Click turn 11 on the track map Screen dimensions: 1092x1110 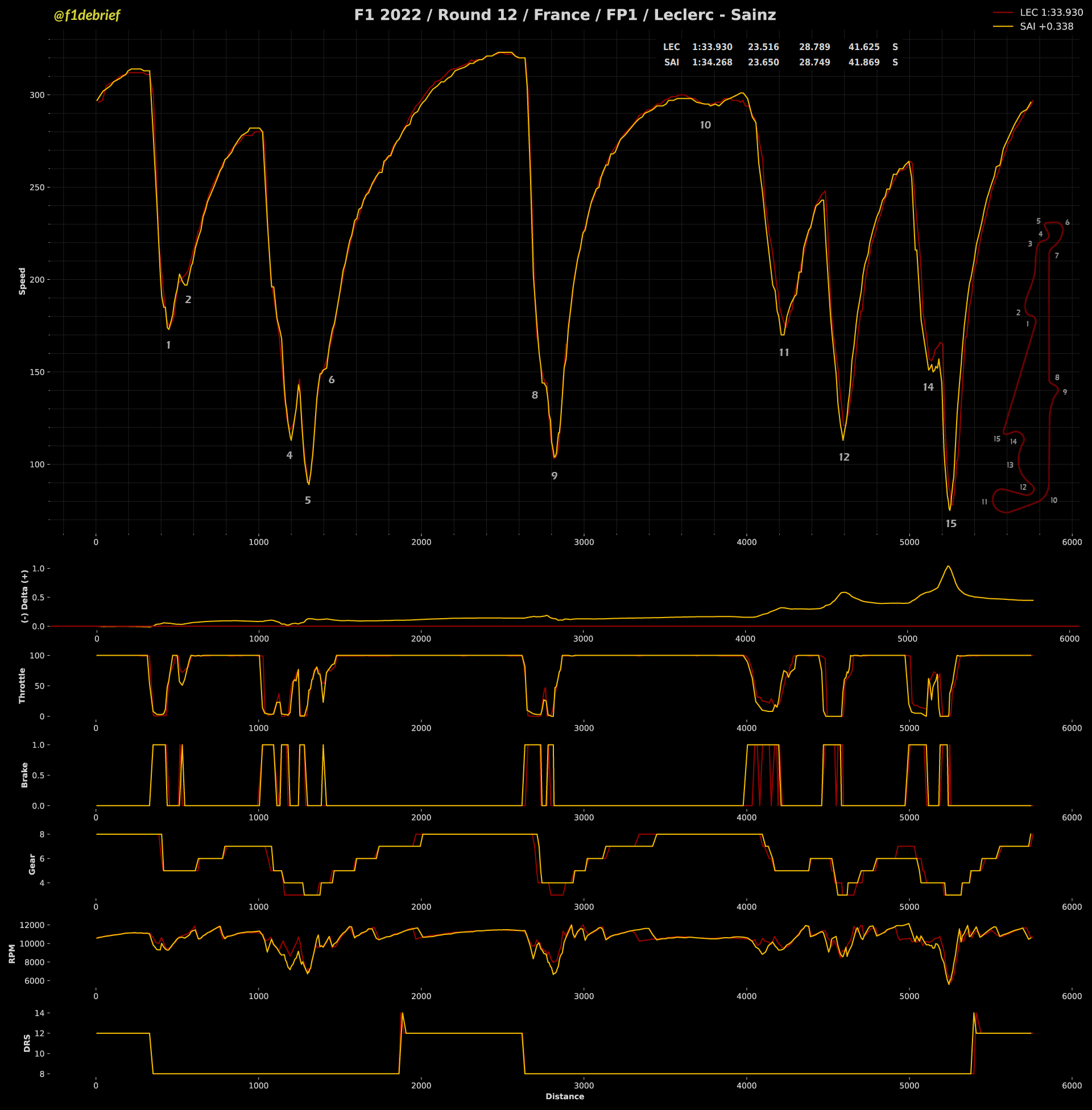pyautogui.click(x=984, y=502)
